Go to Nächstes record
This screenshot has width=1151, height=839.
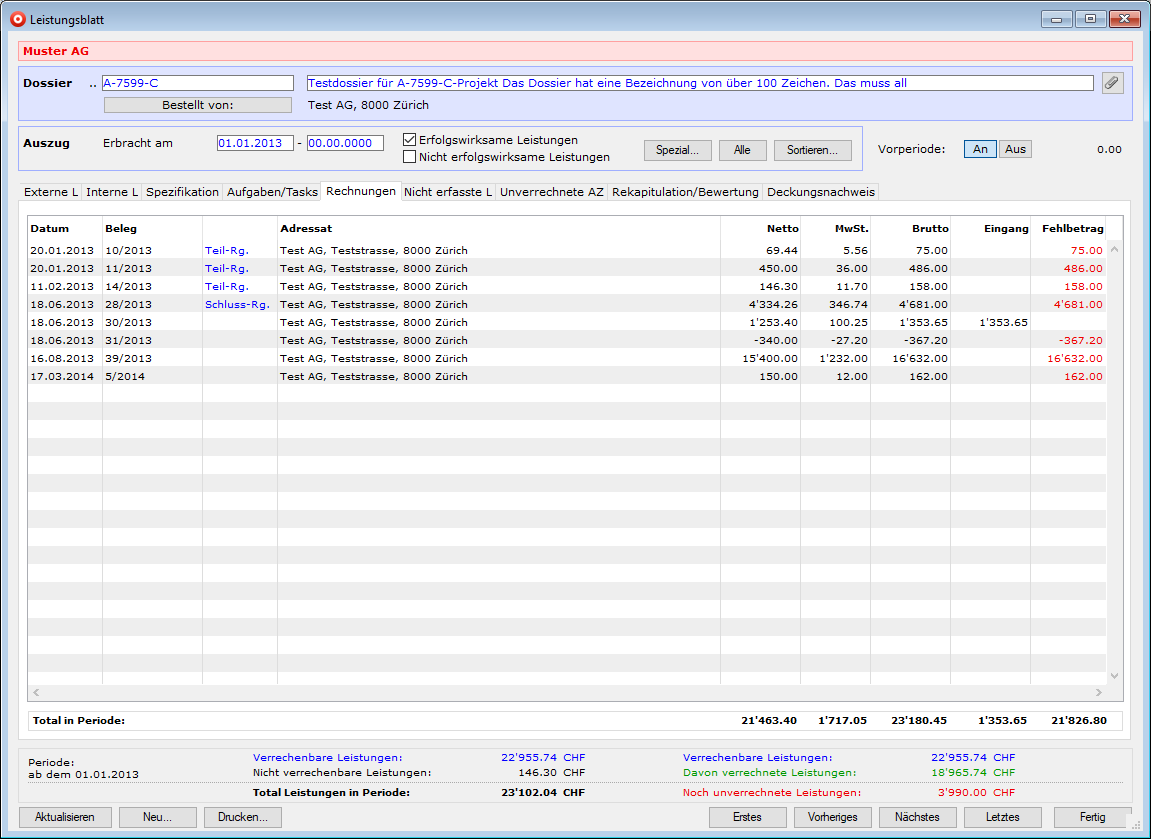click(x=917, y=817)
